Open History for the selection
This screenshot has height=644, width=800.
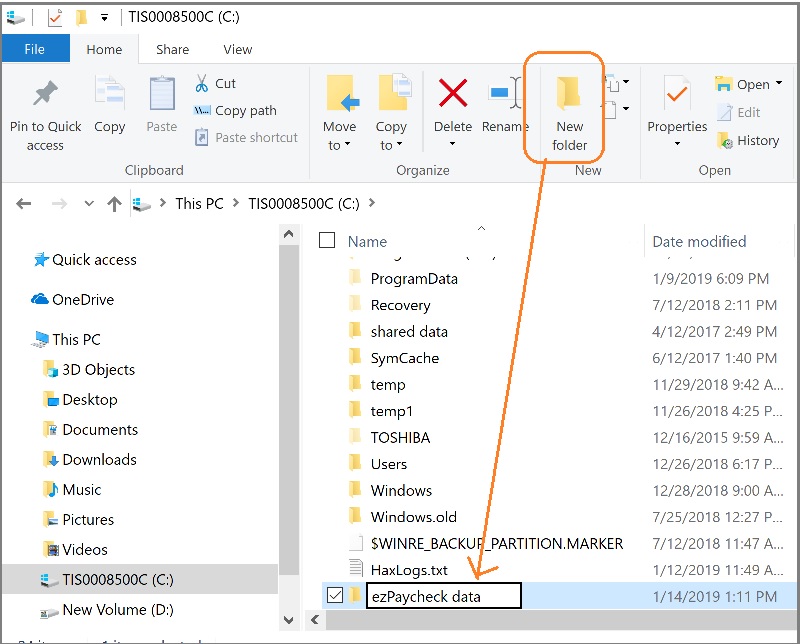pyautogui.click(x=749, y=140)
